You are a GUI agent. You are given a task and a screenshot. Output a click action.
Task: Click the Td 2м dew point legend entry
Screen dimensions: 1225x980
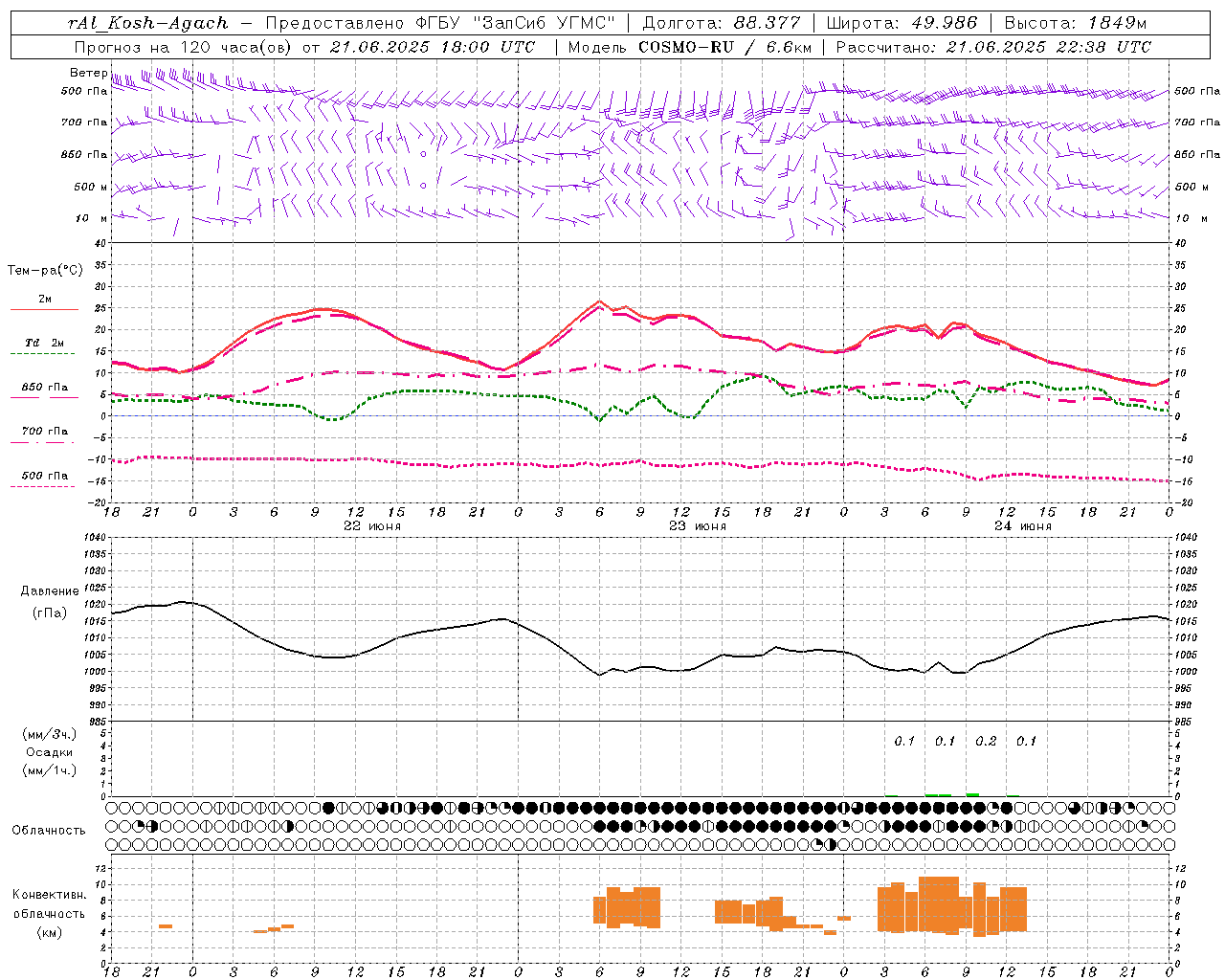(45, 343)
